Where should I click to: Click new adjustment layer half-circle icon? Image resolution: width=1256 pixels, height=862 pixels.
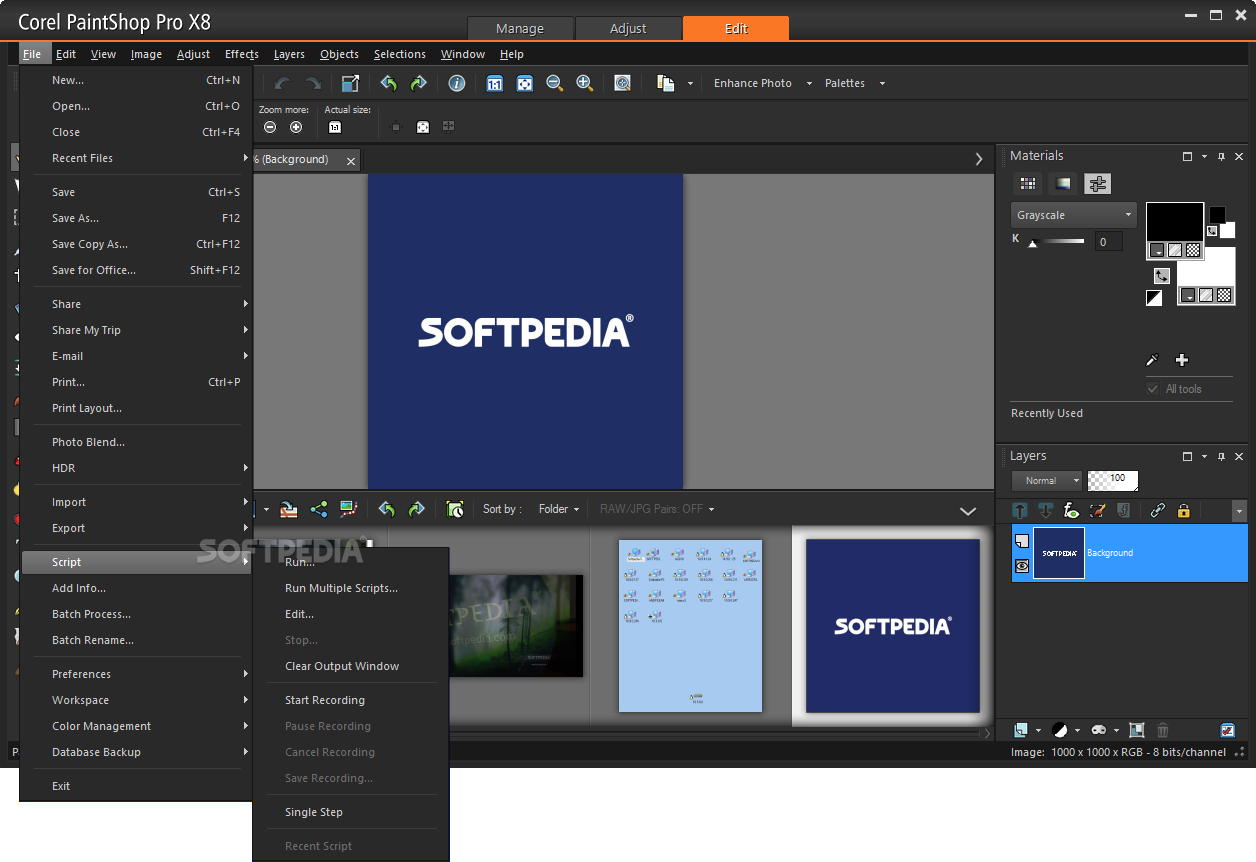pos(1059,730)
